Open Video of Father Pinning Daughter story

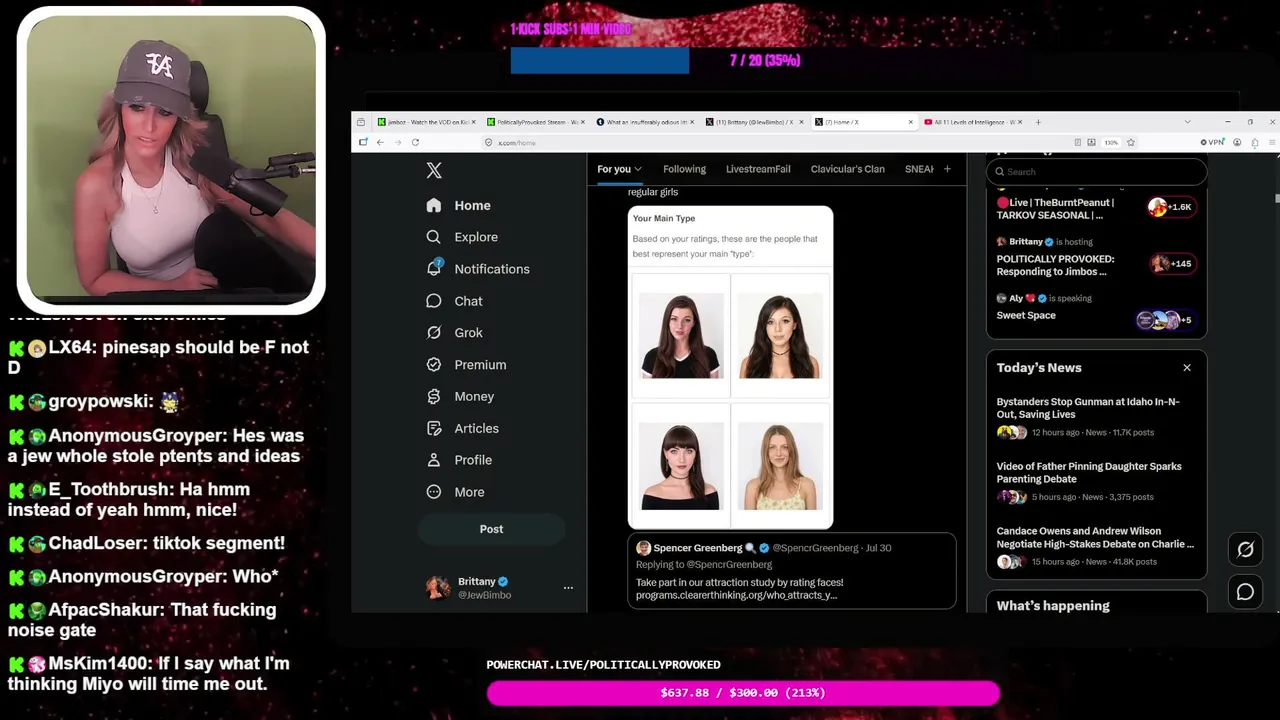[1096, 482]
